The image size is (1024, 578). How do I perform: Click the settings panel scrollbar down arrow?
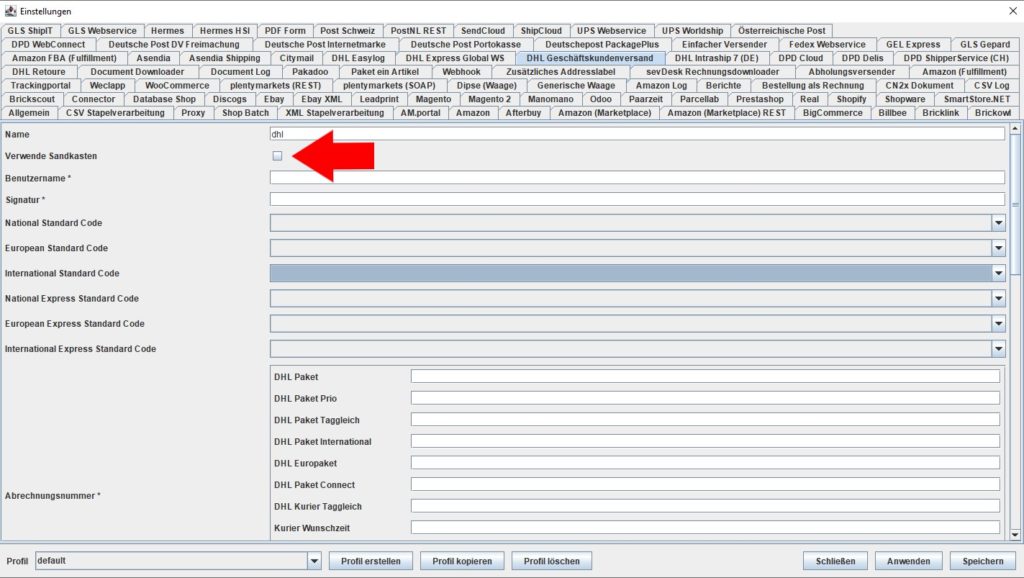pyautogui.click(x=1015, y=534)
